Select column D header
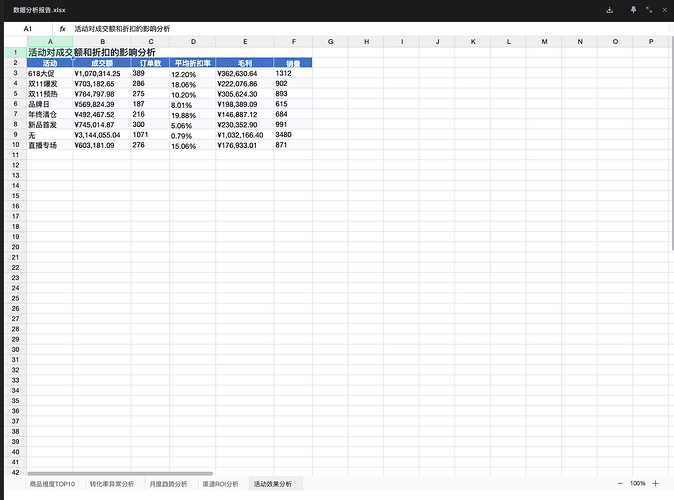 click(x=193, y=42)
